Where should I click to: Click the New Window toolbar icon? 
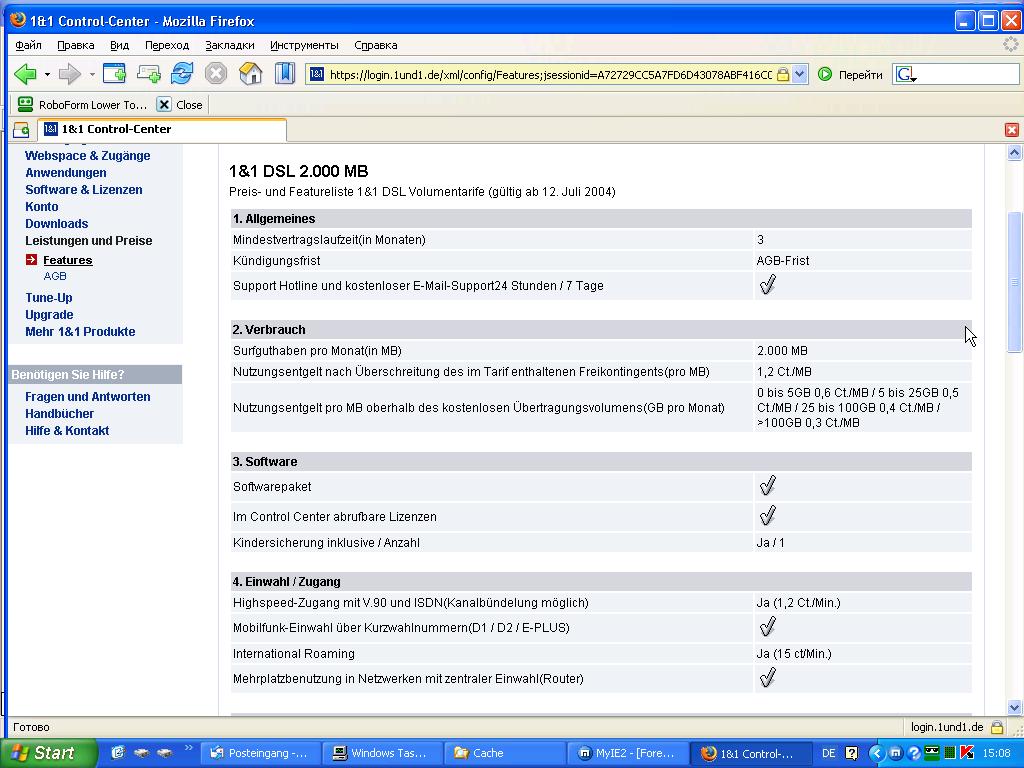pyautogui.click(x=148, y=73)
